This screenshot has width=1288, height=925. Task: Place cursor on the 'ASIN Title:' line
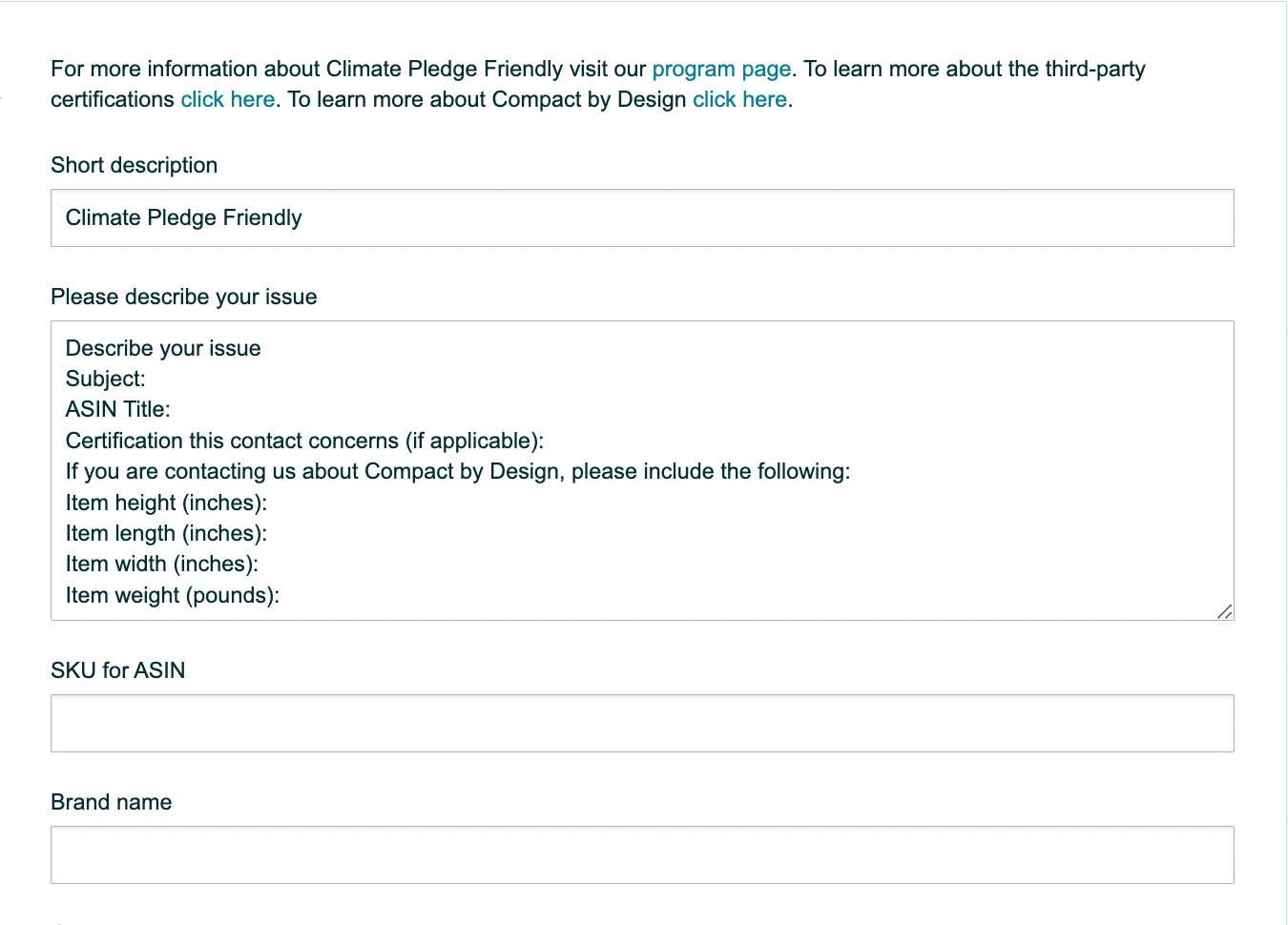(x=118, y=409)
